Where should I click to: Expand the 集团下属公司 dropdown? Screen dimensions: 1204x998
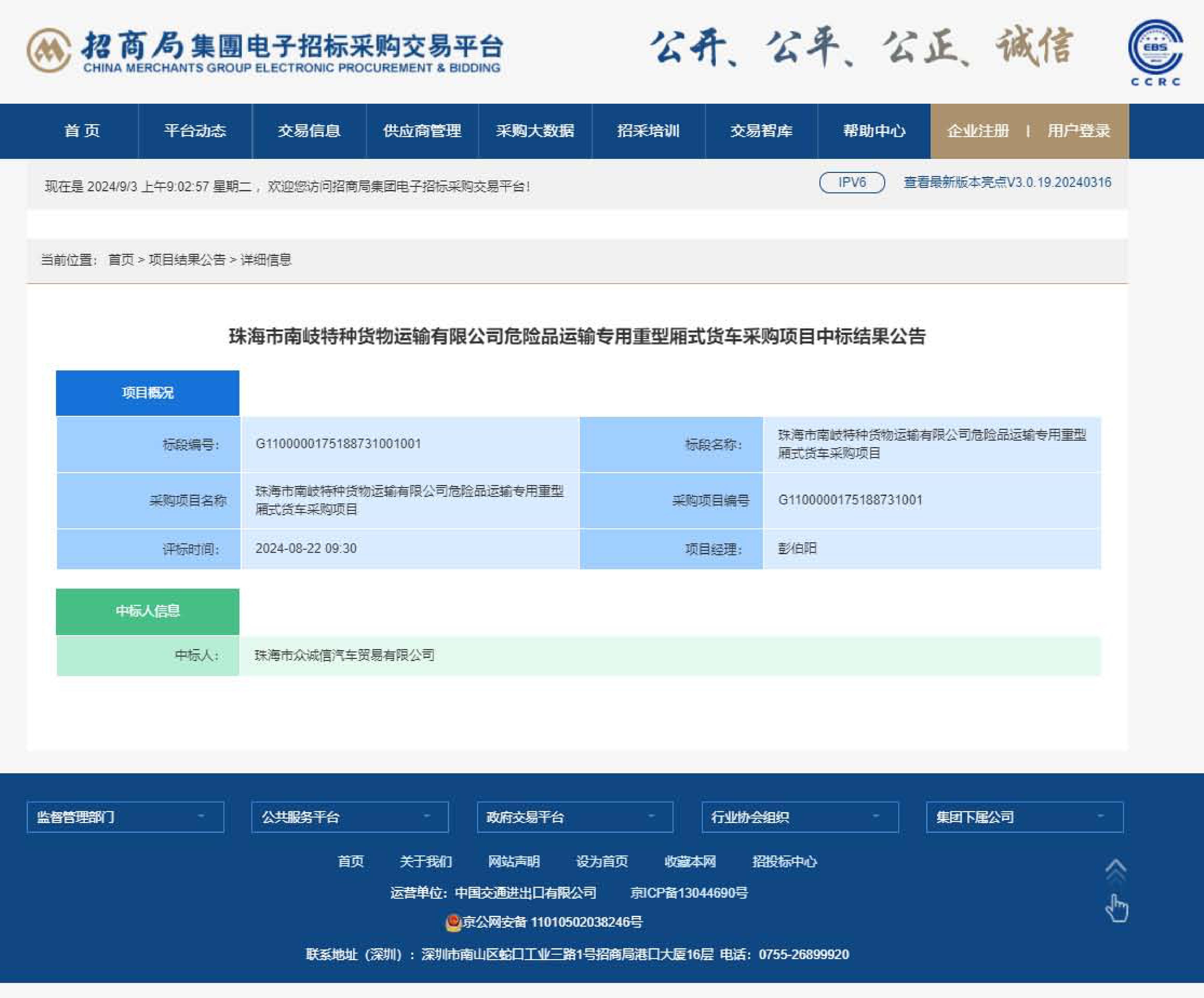pos(1025,817)
